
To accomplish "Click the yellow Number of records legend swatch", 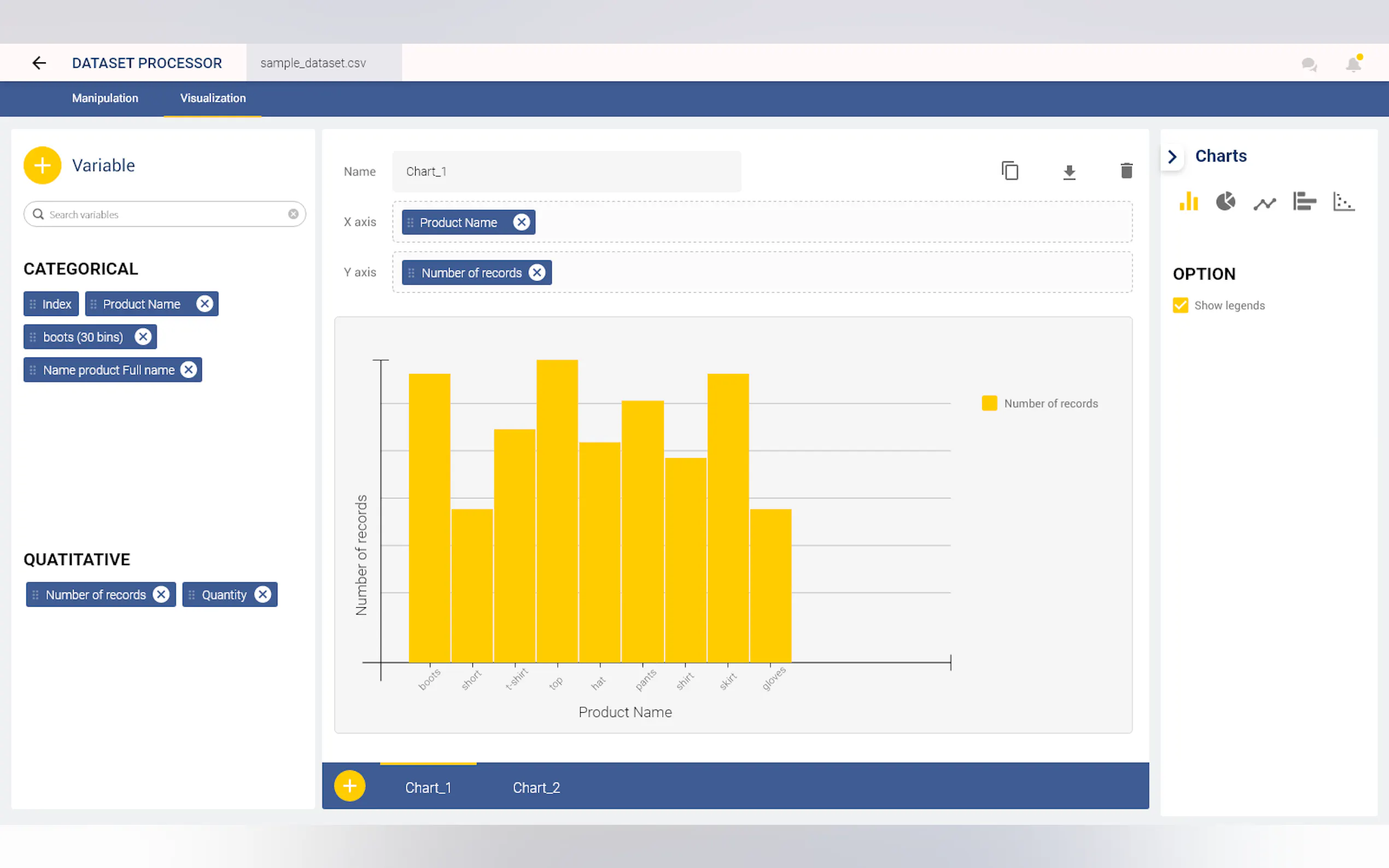I will pyautogui.click(x=989, y=403).
